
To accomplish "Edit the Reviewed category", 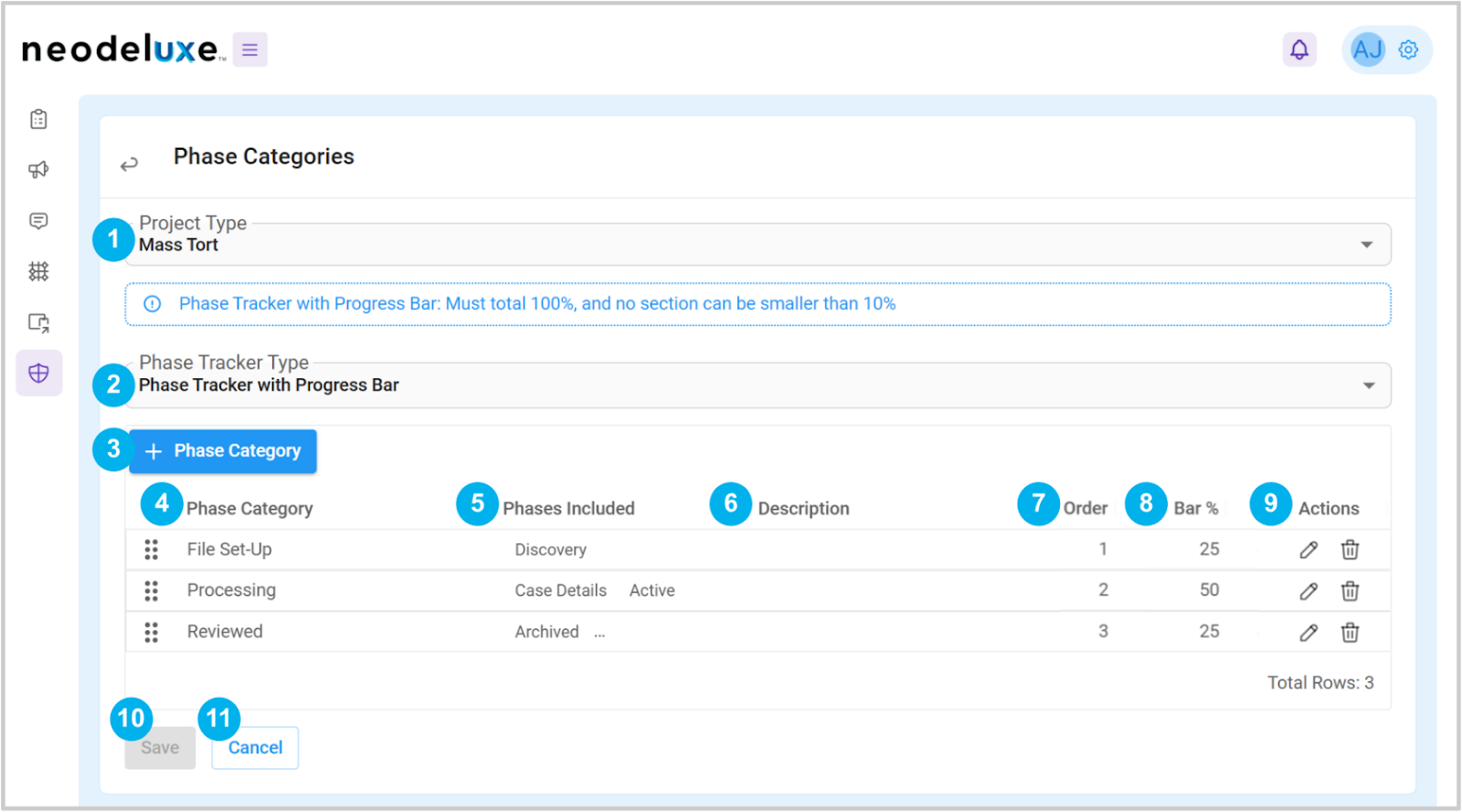I will point(1308,632).
